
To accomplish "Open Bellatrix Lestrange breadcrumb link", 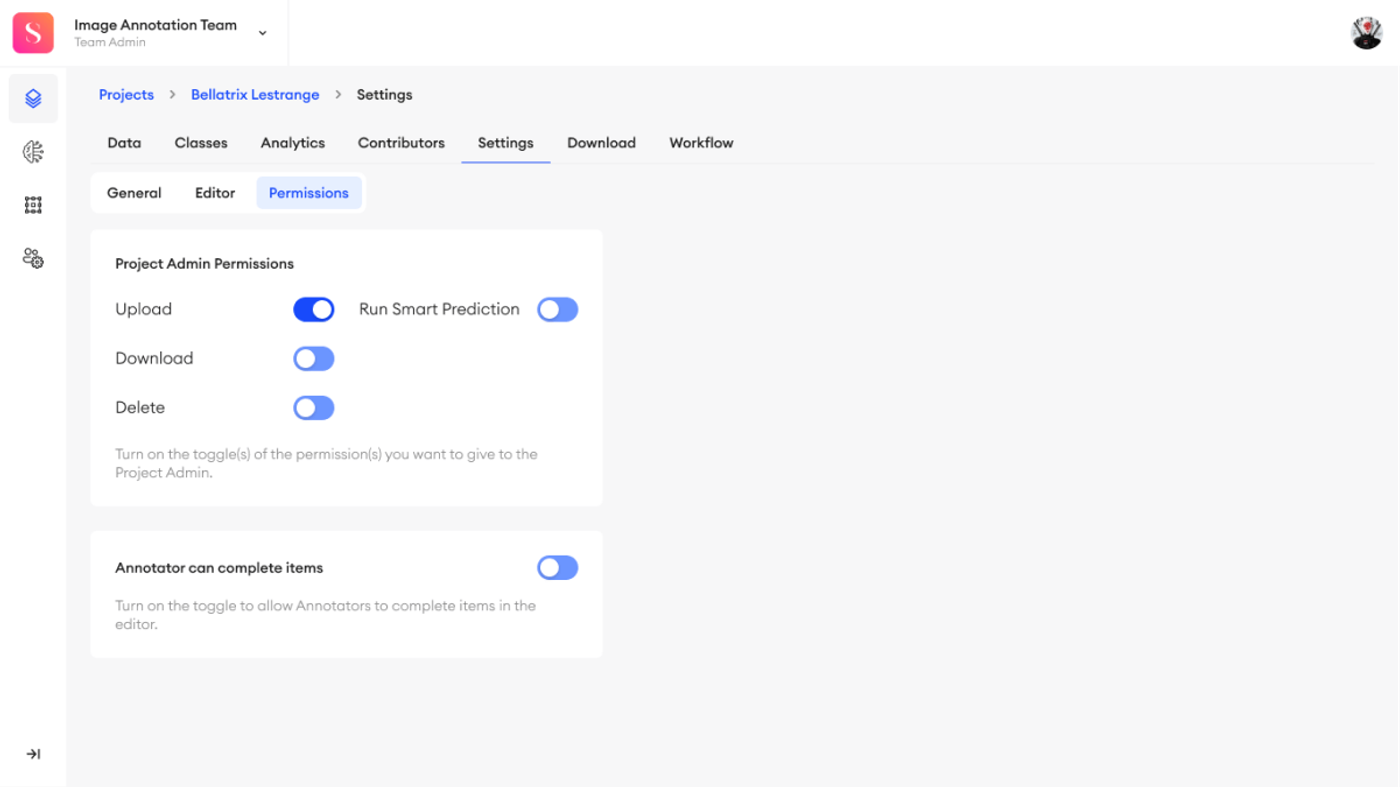I will tap(255, 95).
